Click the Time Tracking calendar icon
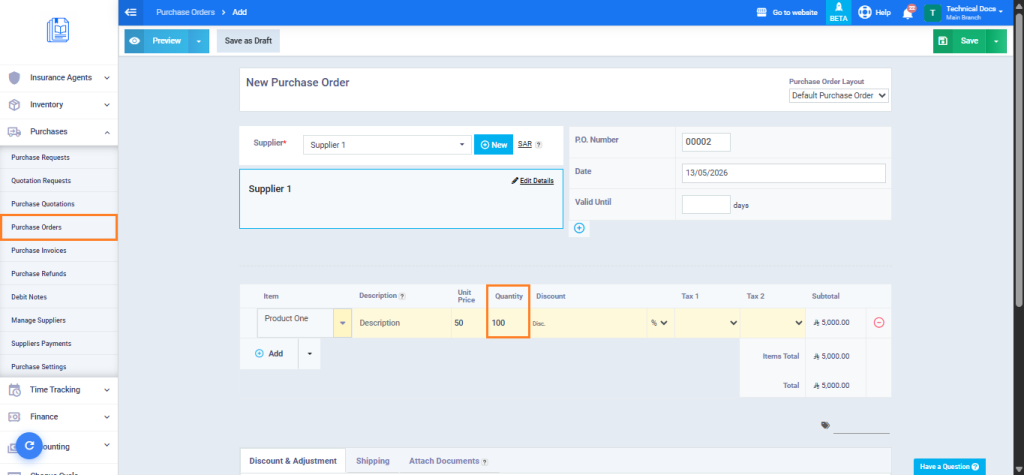 click(x=14, y=390)
